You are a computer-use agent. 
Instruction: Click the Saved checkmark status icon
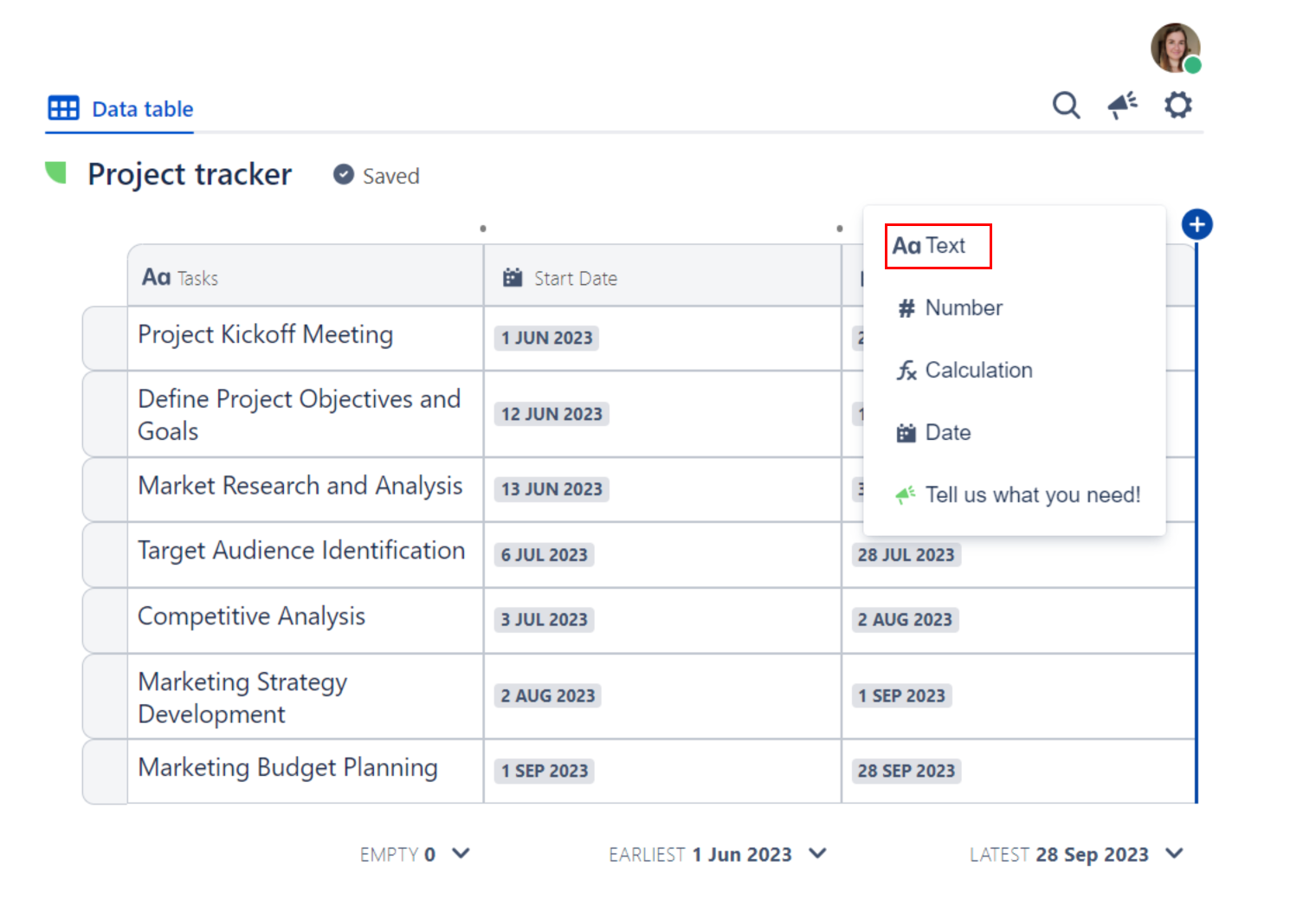344,175
